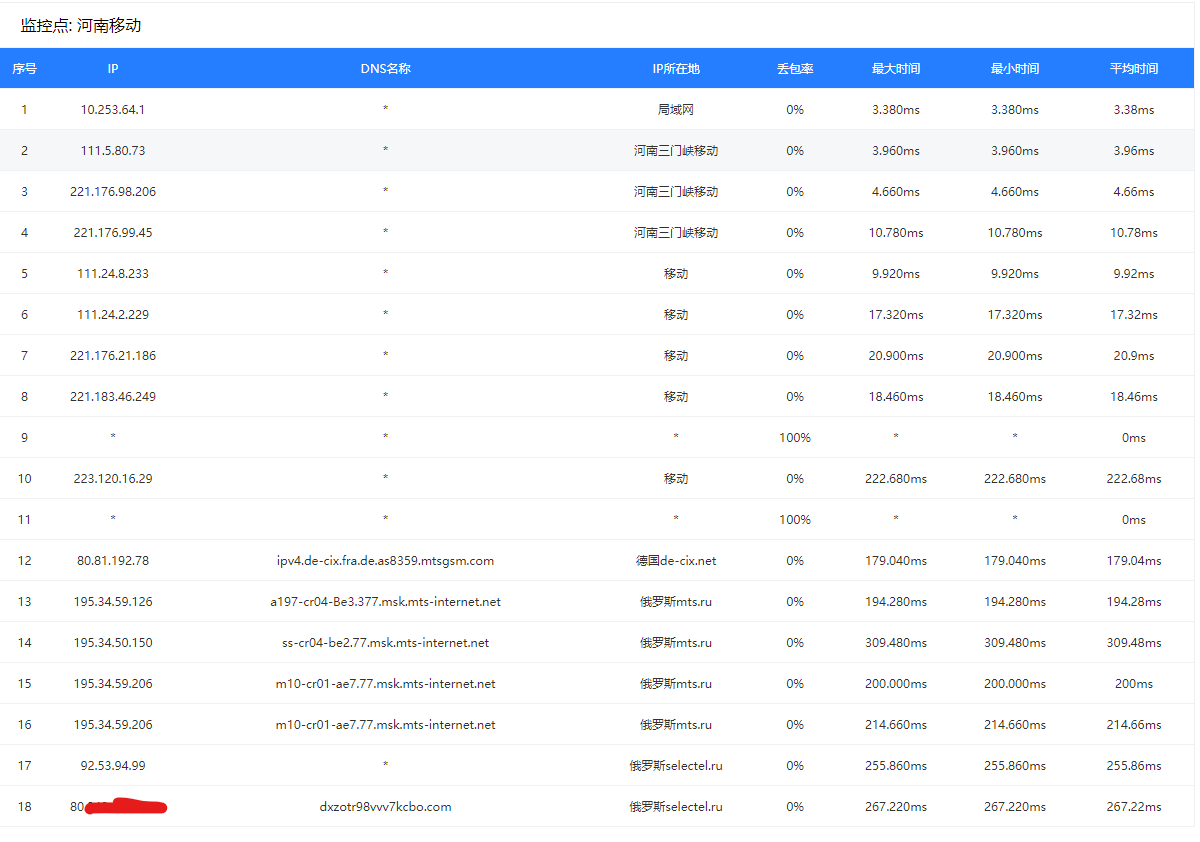Select IP address 195.34.50.150
The image size is (1200, 842).
click(x=113, y=643)
